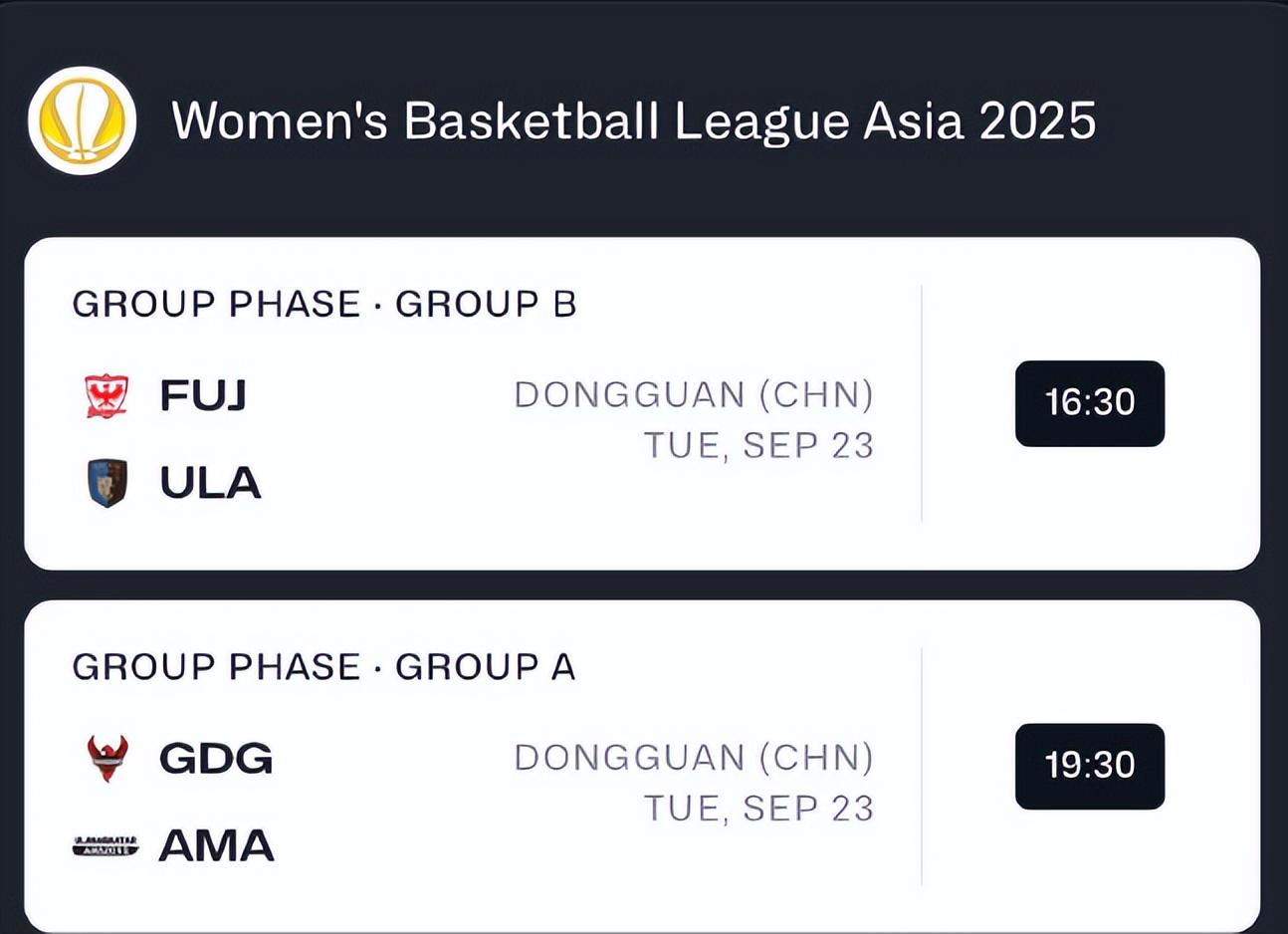Click DONGGUAN (CHN) venue in Group B match
The image size is (1288, 934).
click(x=694, y=395)
